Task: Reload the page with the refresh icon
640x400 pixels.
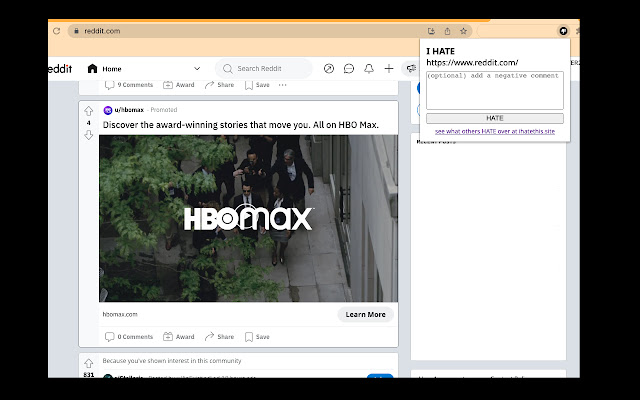Action: click(x=56, y=31)
